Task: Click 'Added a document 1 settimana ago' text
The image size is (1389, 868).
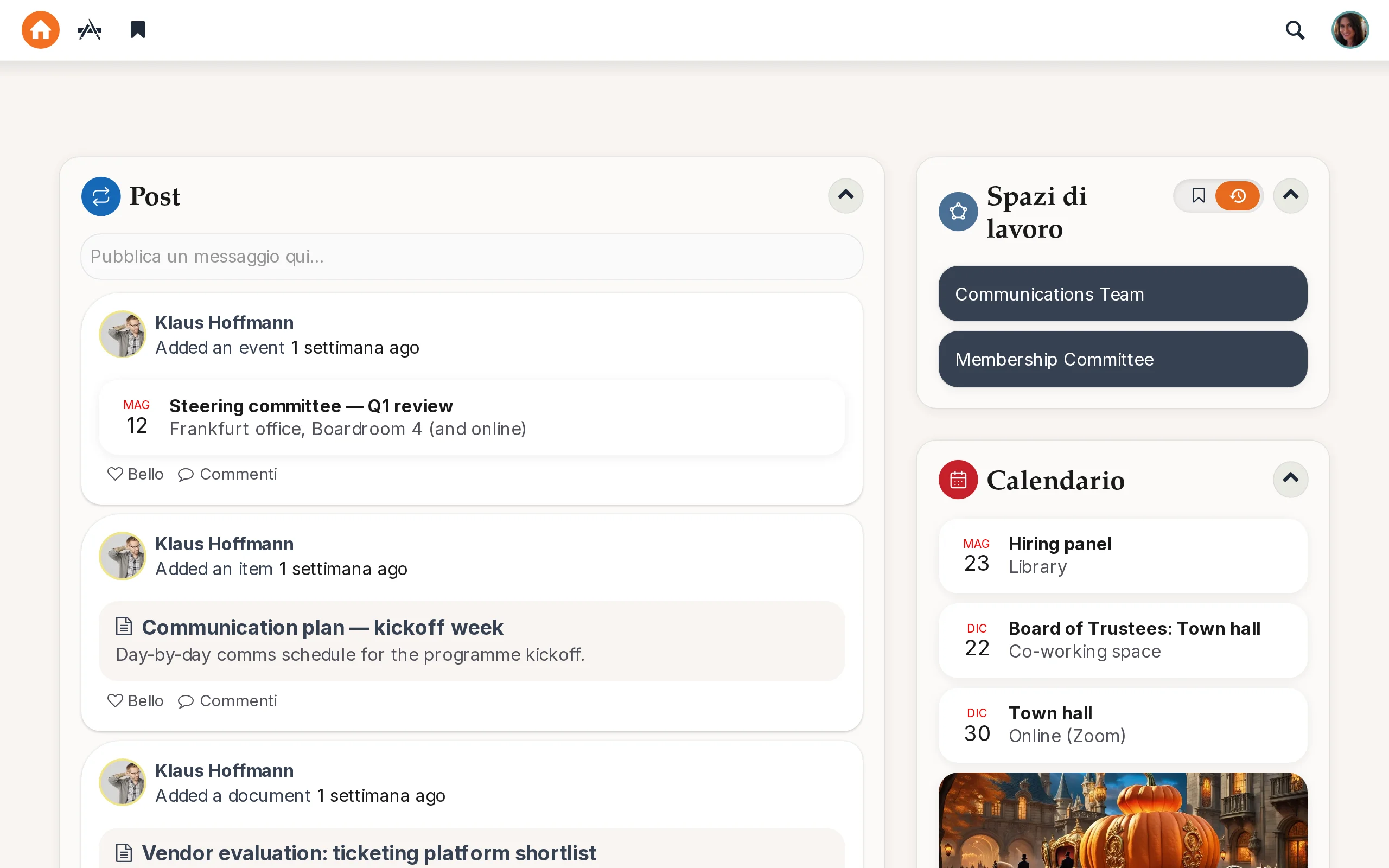Action: point(300,796)
